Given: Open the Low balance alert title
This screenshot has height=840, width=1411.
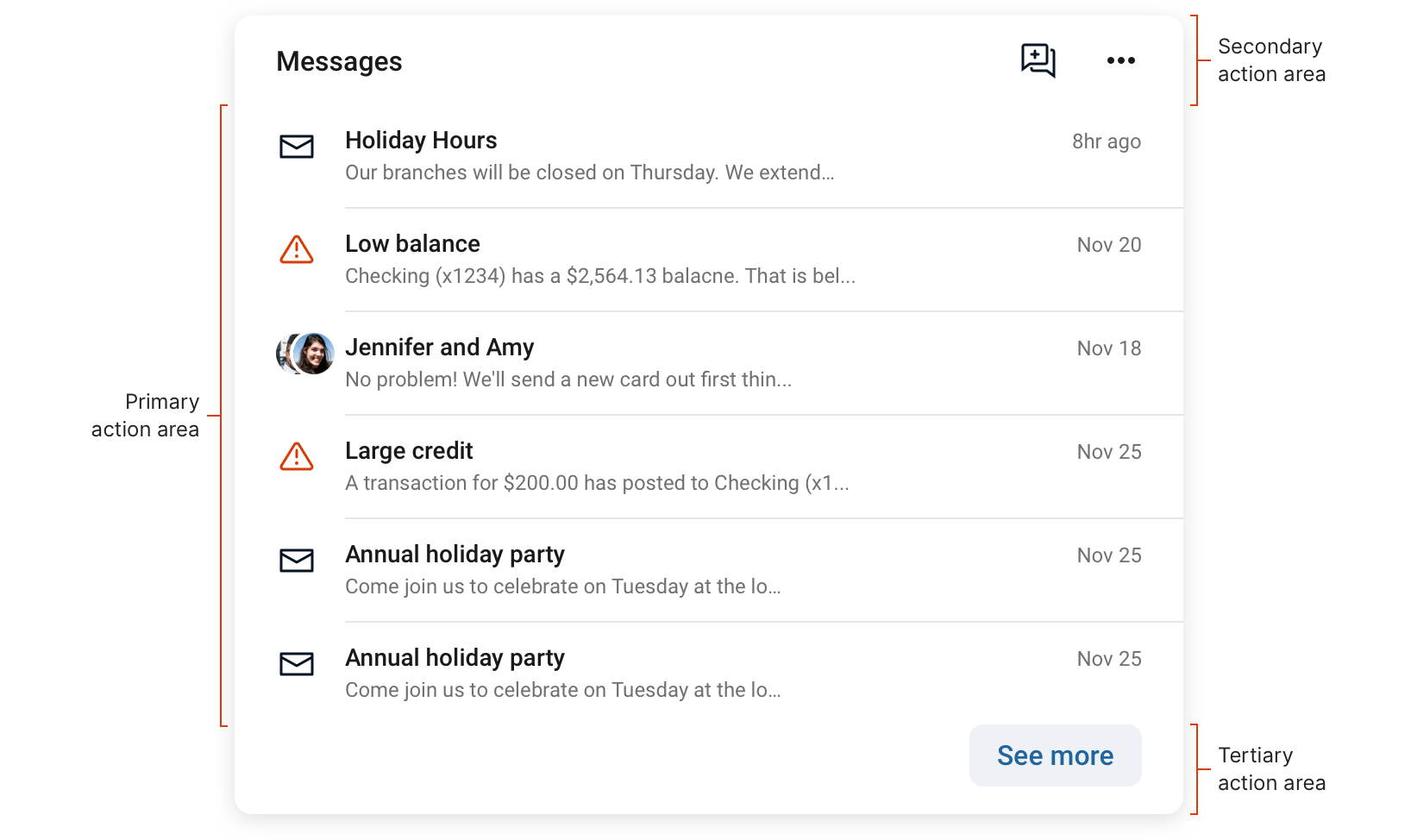Looking at the screenshot, I should click(x=412, y=244).
